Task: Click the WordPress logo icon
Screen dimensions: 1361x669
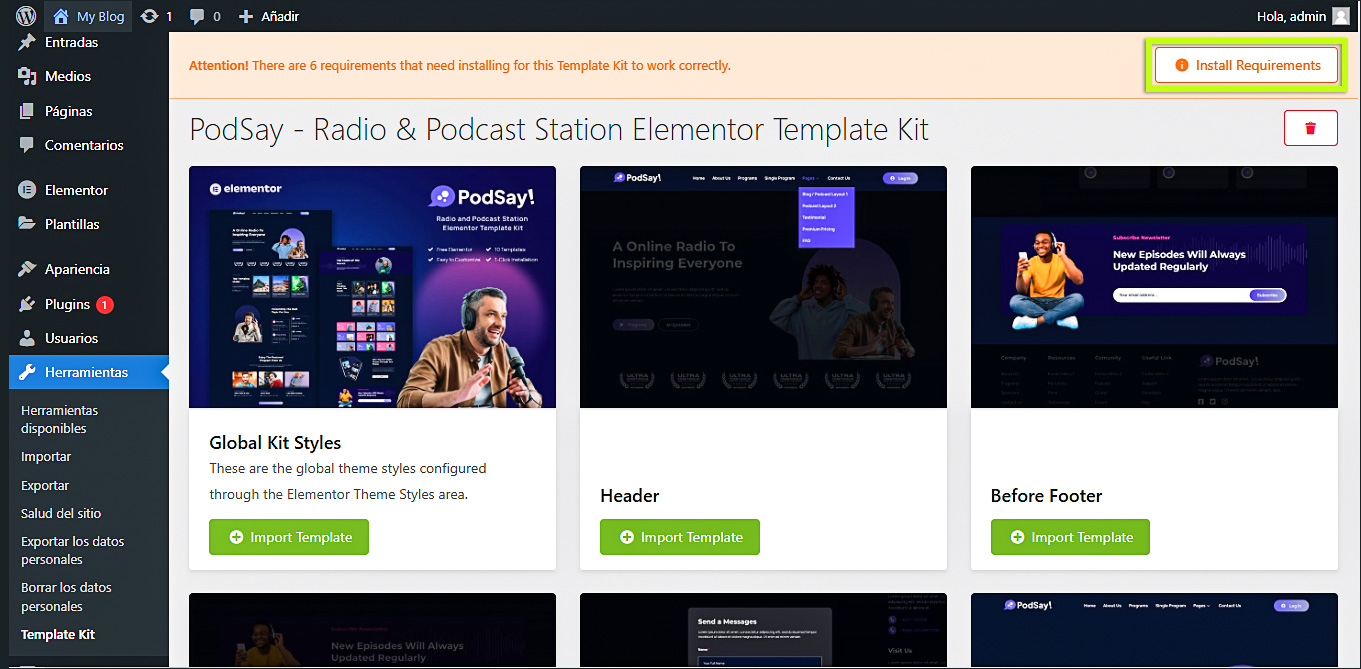Action: [26, 16]
